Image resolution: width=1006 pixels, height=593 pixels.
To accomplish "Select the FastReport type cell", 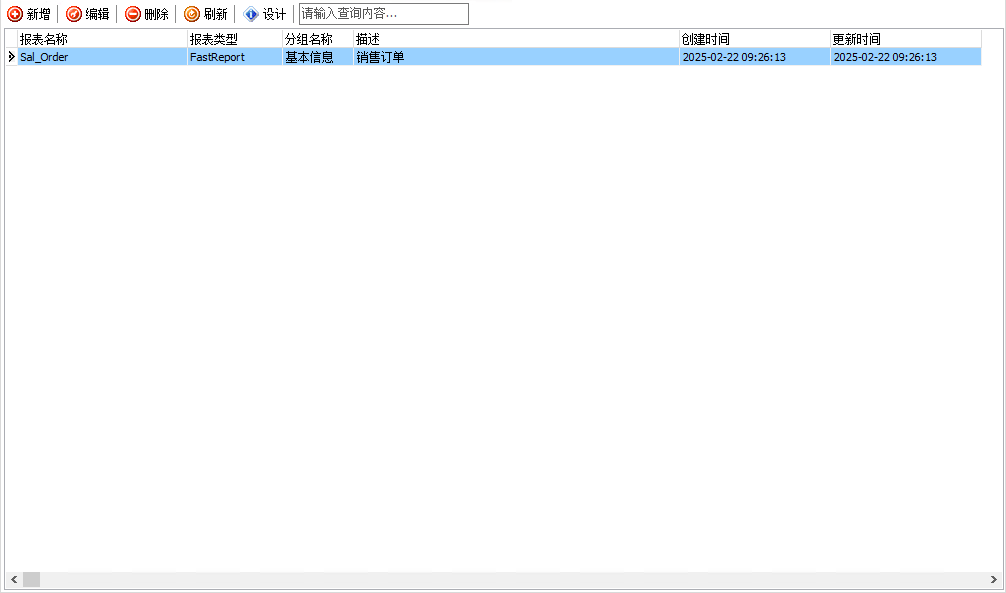I will pyautogui.click(x=235, y=57).
